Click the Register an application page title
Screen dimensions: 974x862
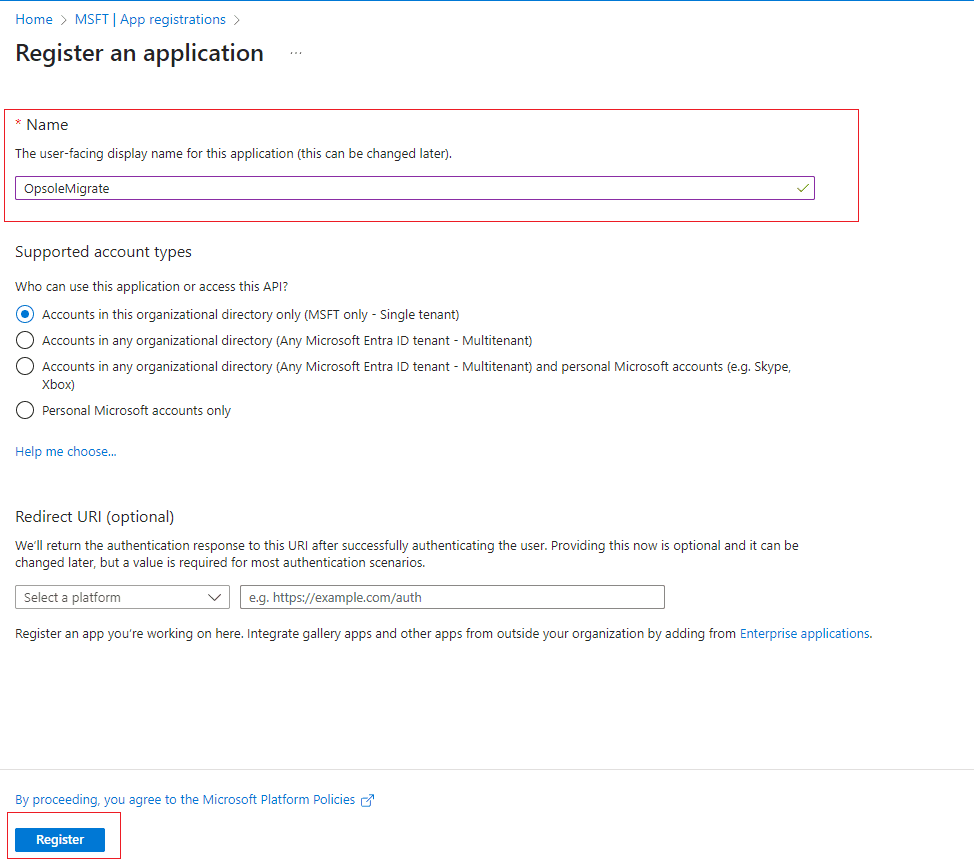139,53
